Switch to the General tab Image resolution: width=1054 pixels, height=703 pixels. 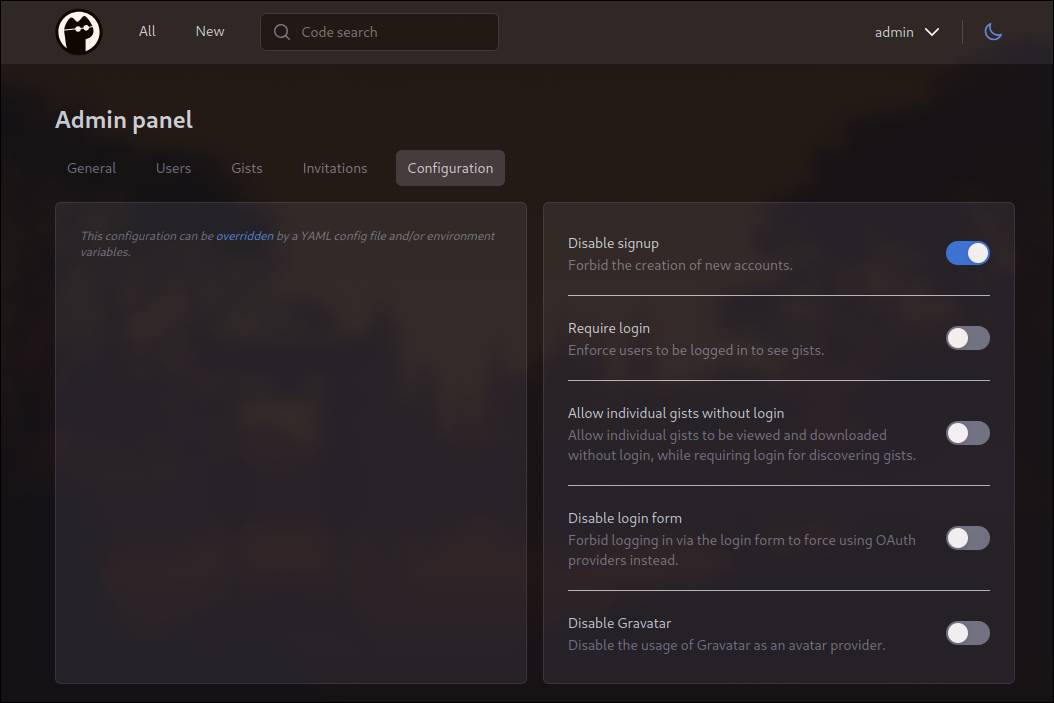(92, 168)
